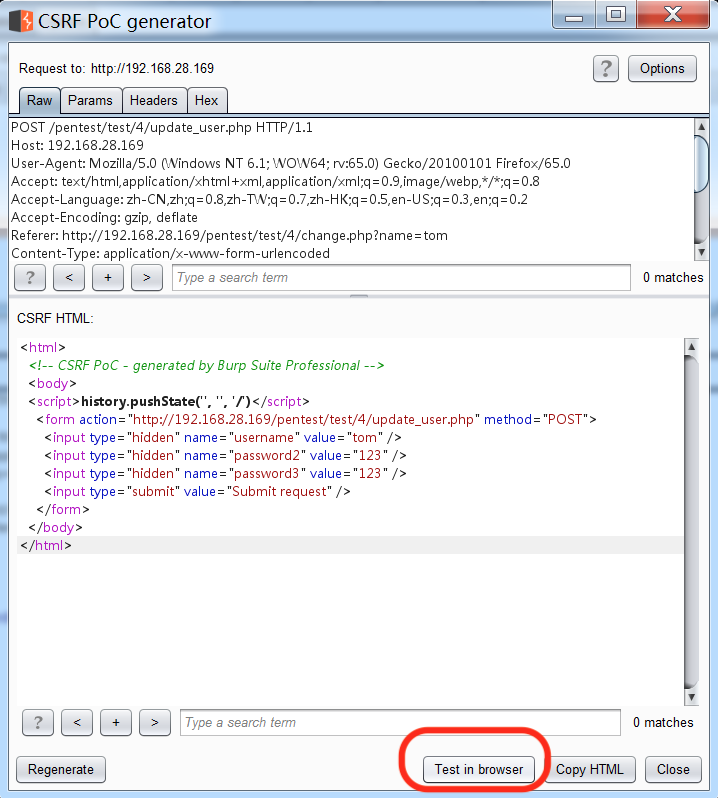Click previous match arrow in CSRF HTML search
The width and height of the screenshot is (718, 798).
pos(77,723)
